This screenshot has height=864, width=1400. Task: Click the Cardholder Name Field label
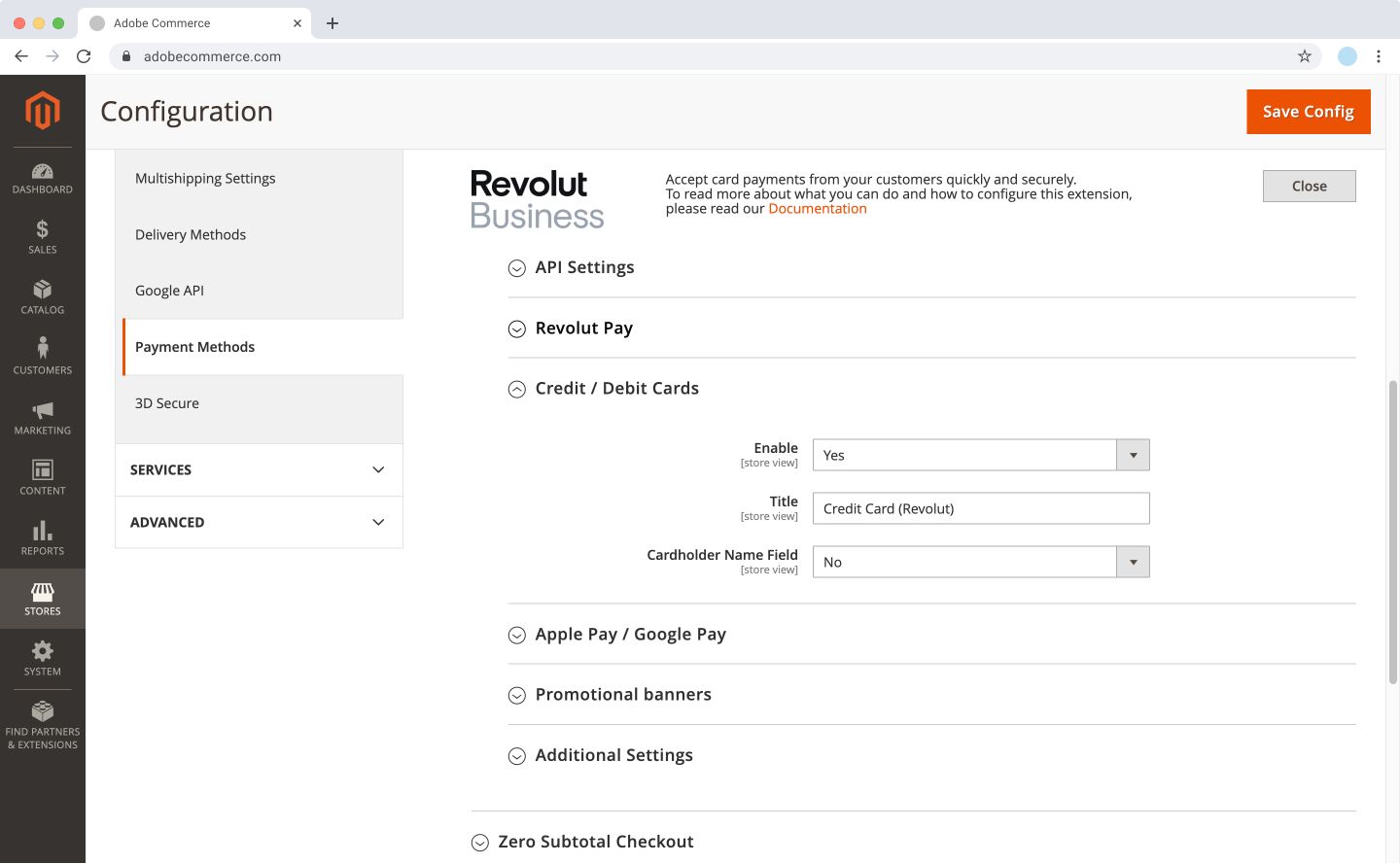(722, 555)
